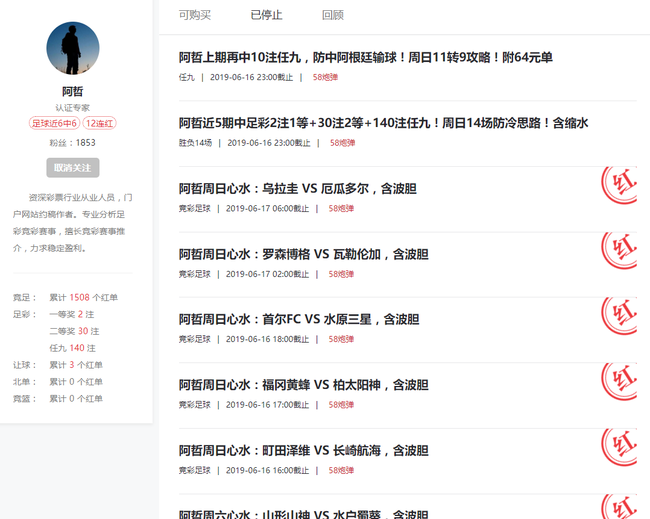Click the 胜负14场 category label
This screenshot has width=650, height=519.
coord(195,143)
